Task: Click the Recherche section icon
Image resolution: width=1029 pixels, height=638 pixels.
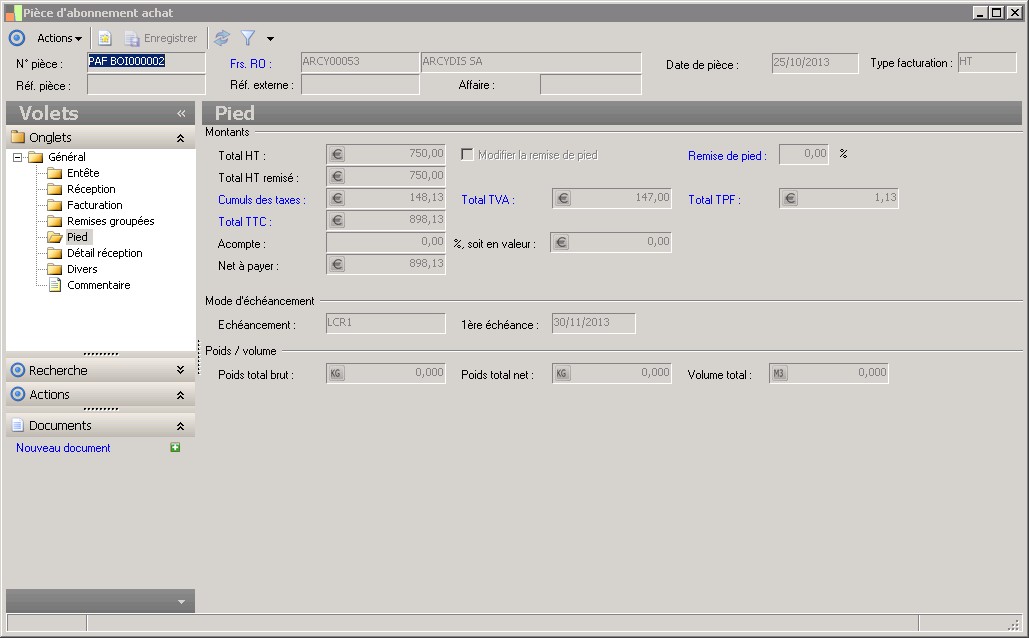Action: click(x=18, y=370)
